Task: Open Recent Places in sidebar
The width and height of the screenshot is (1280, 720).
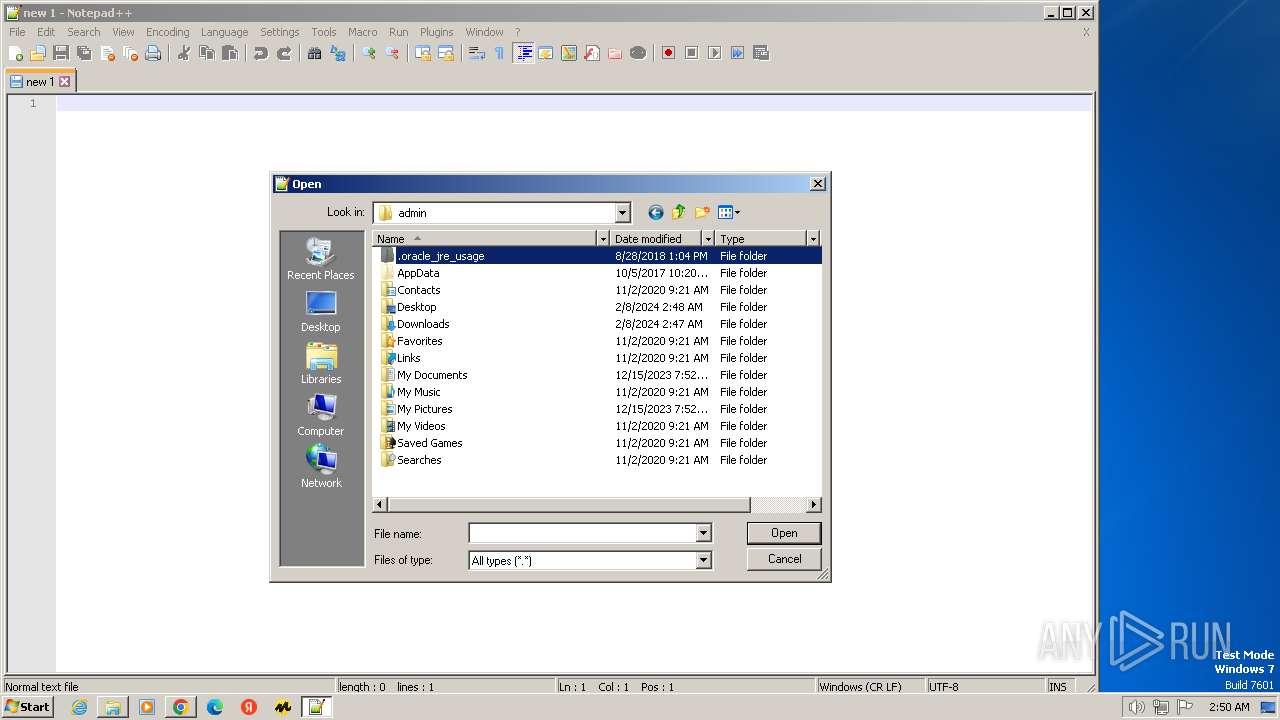Action: 321,259
